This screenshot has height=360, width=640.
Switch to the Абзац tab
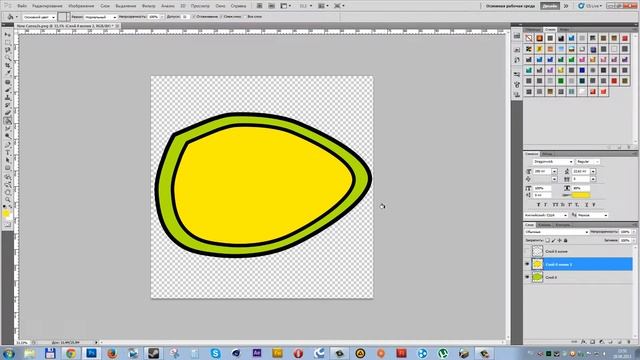(x=547, y=154)
